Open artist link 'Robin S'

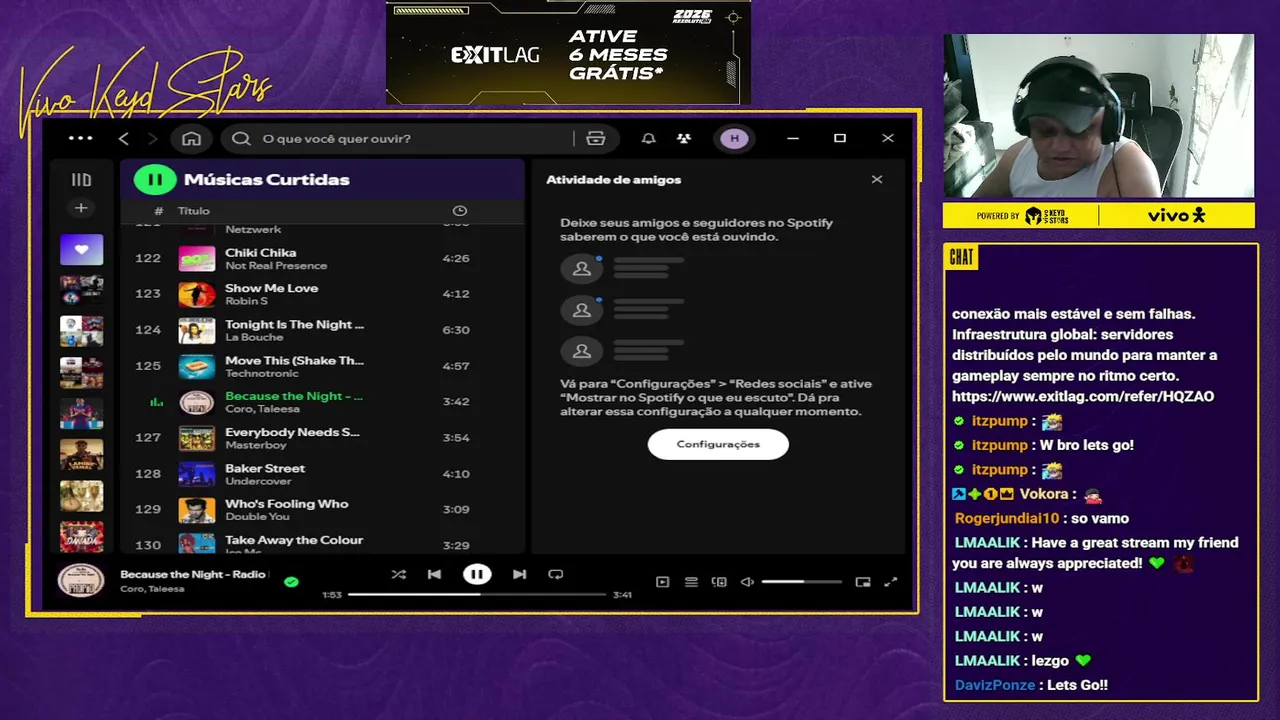point(246,301)
